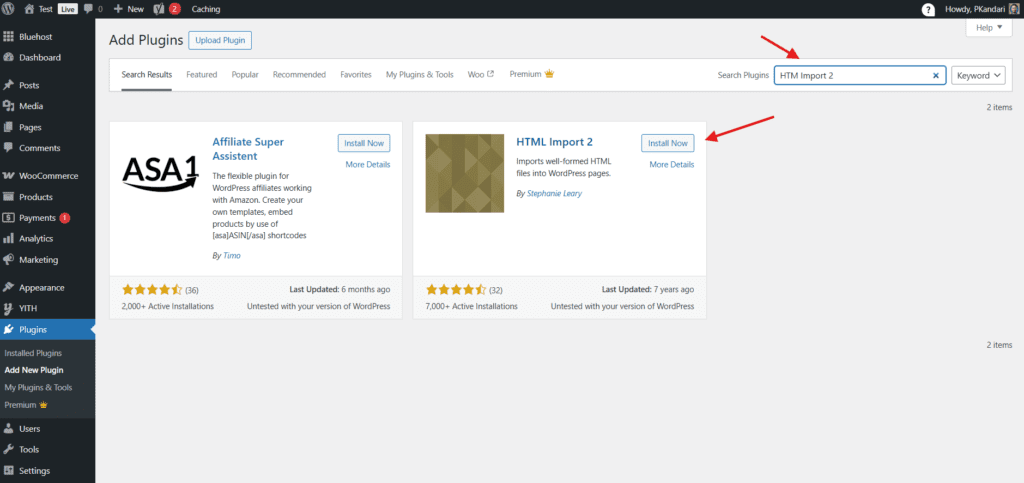Open Howdy, PKandari account menu
The image size is (1024, 483).
pyautogui.click(x=982, y=9)
